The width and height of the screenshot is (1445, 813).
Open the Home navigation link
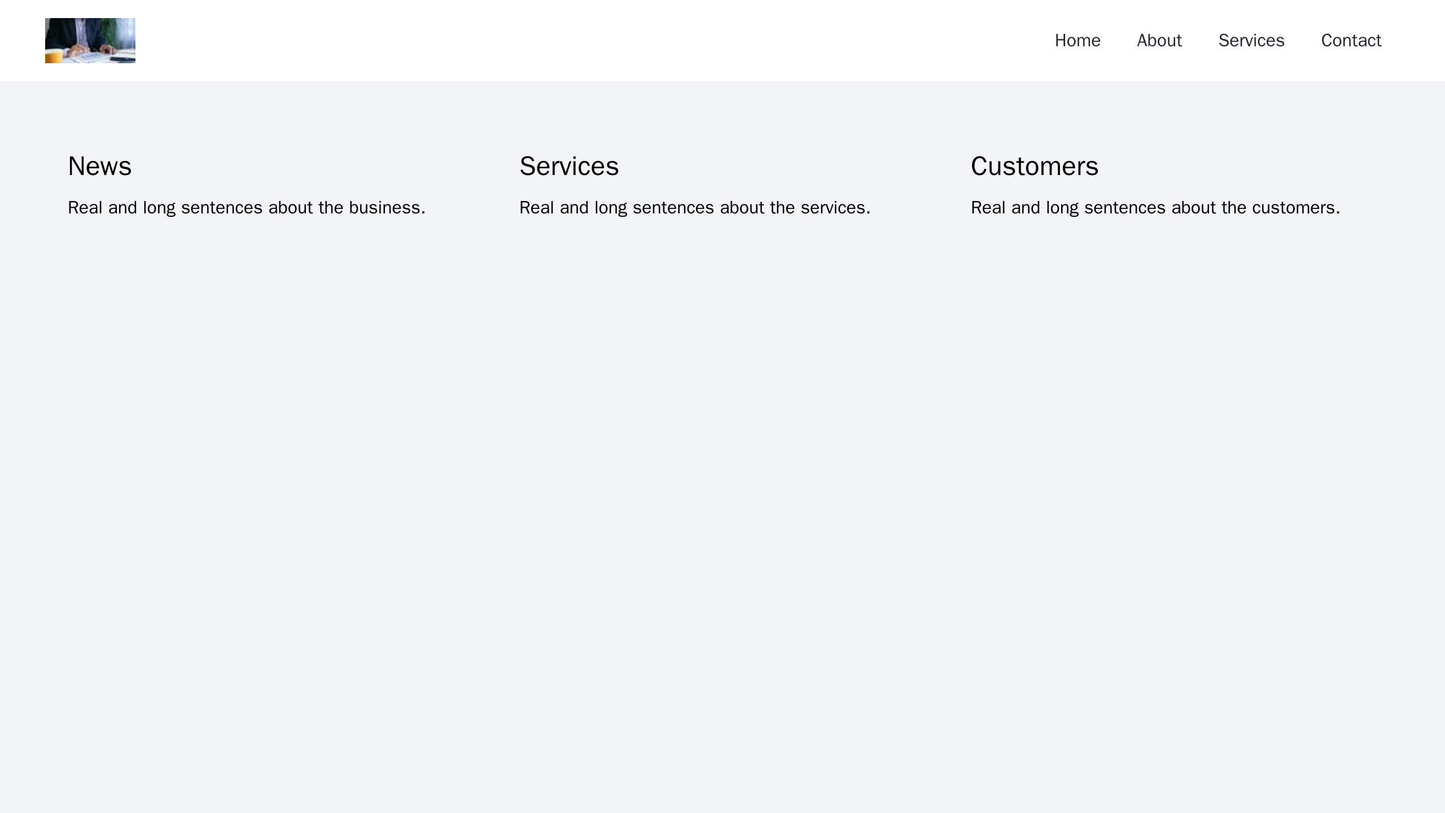pos(1077,40)
